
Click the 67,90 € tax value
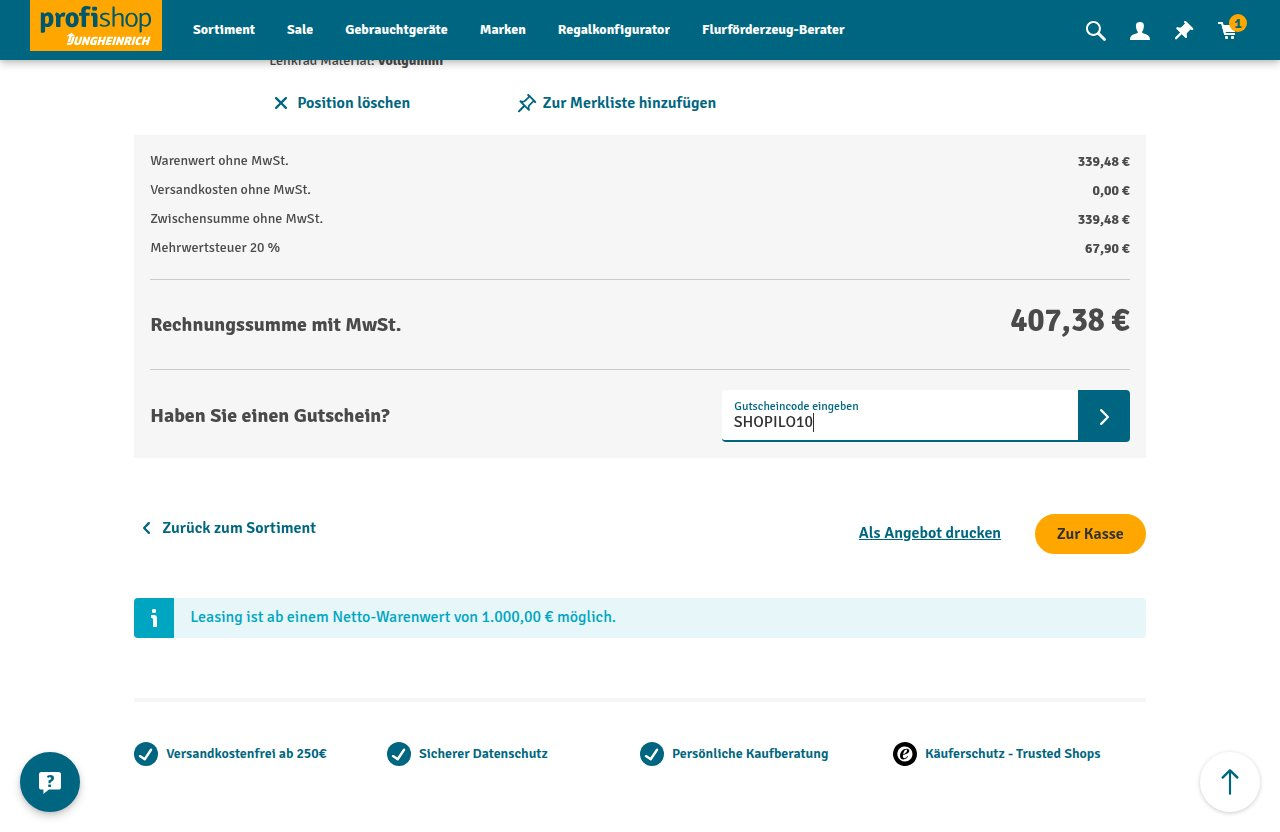(x=1107, y=249)
